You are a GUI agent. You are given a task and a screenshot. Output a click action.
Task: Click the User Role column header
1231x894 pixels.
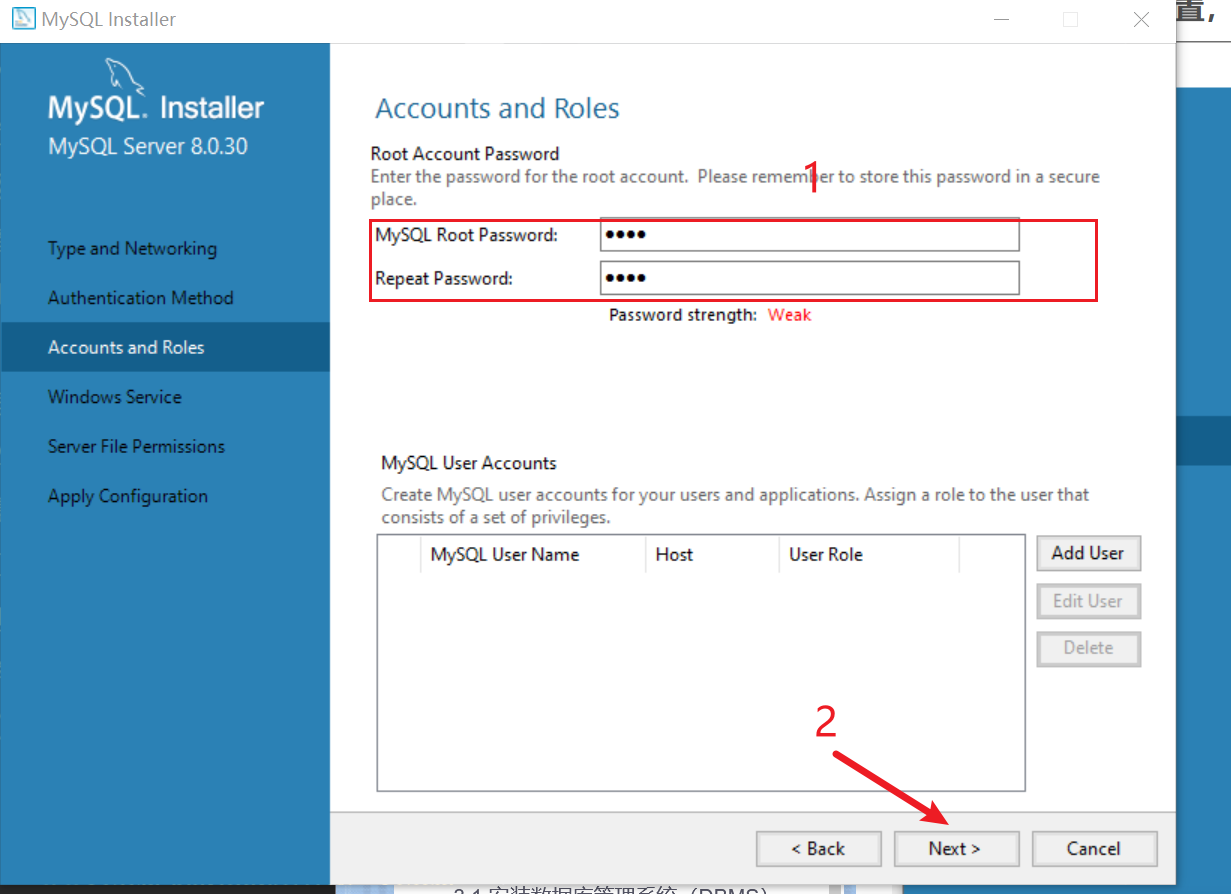[868, 555]
